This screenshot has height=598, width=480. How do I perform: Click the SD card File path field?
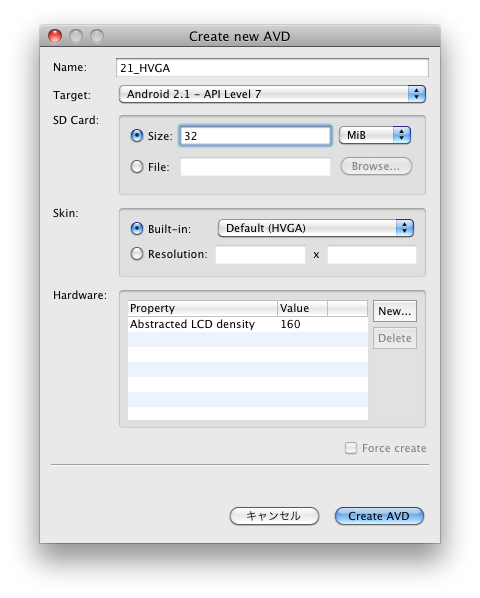(255, 167)
